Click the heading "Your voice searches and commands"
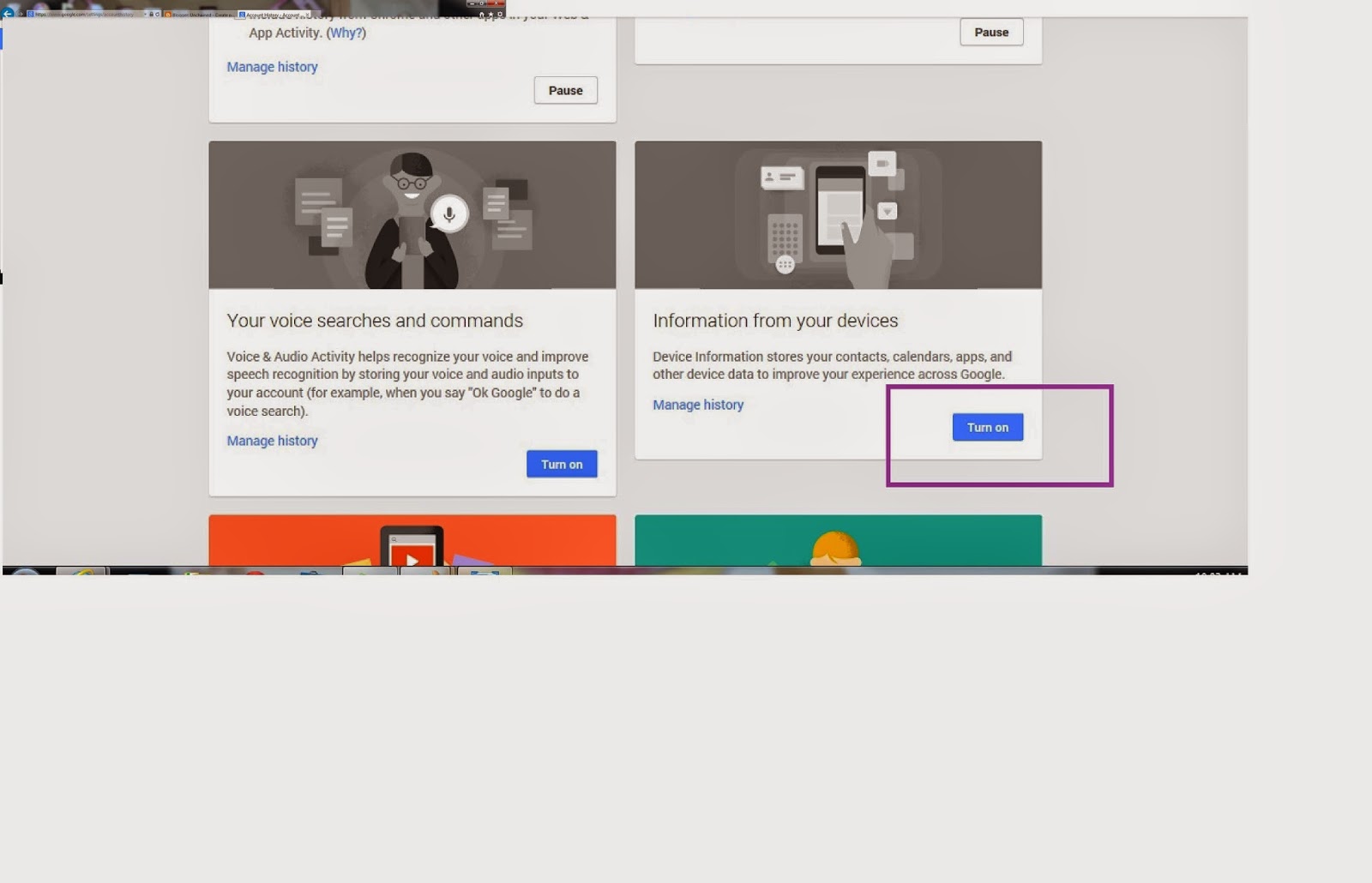1372x883 pixels. (375, 321)
